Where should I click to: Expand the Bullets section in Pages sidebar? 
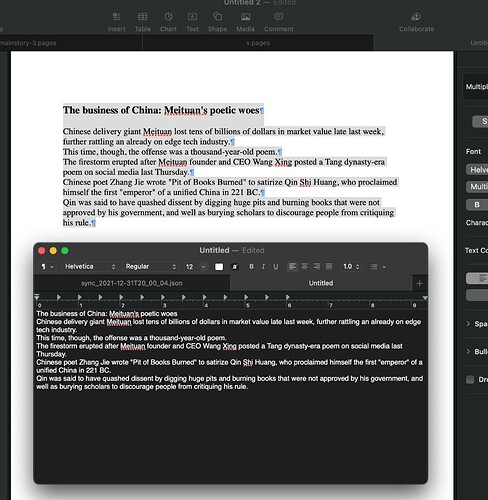pos(468,351)
